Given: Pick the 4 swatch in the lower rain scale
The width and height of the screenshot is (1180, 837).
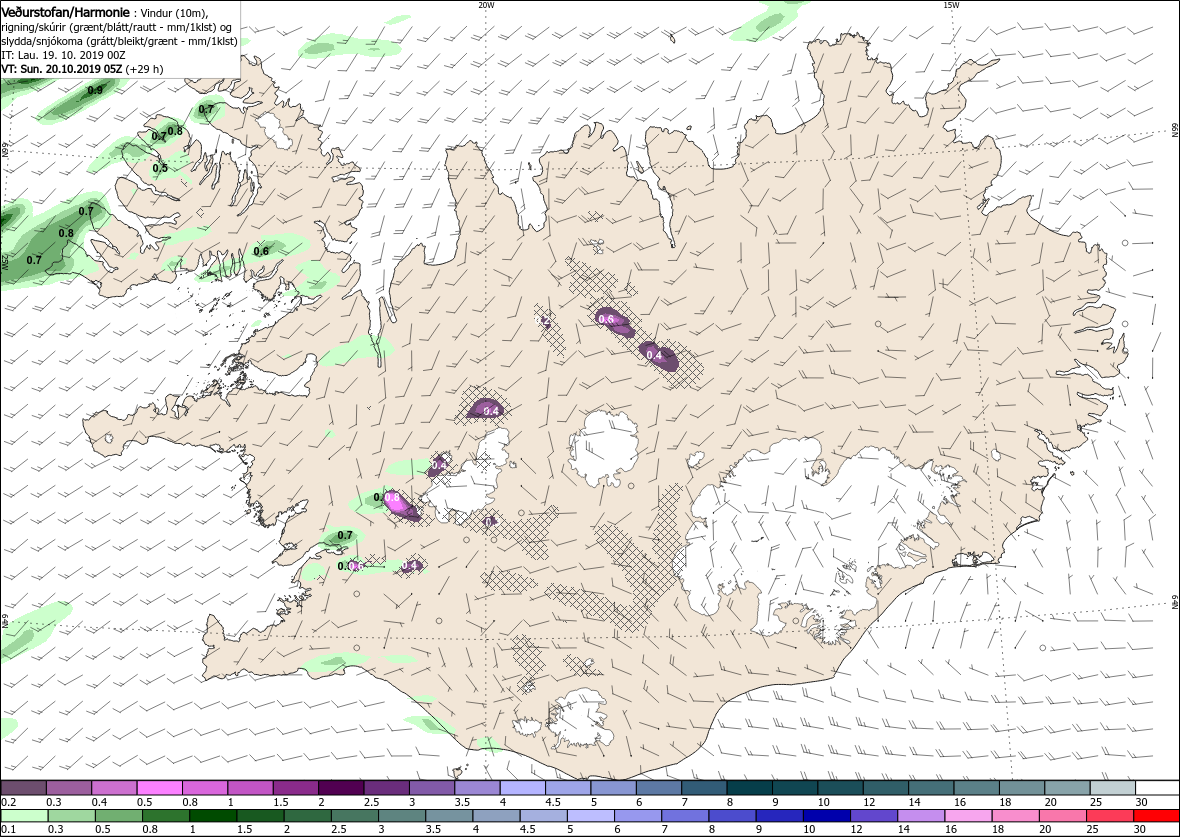Looking at the screenshot, I should tap(497, 816).
